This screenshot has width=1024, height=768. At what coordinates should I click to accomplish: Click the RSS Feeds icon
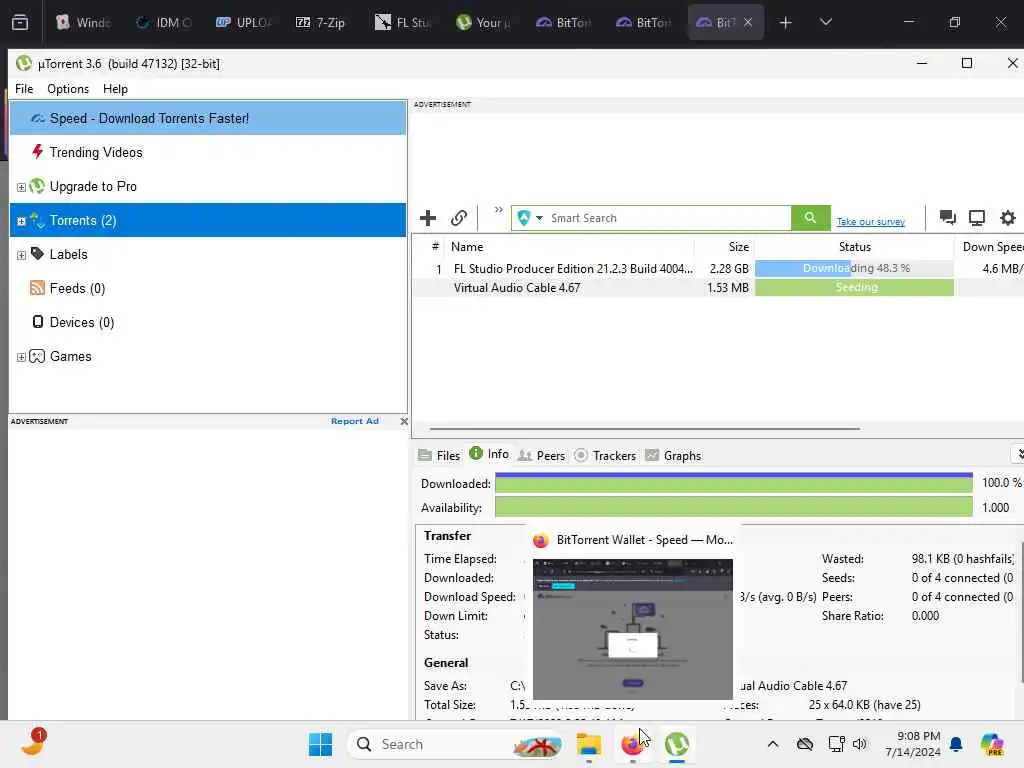(x=37, y=288)
